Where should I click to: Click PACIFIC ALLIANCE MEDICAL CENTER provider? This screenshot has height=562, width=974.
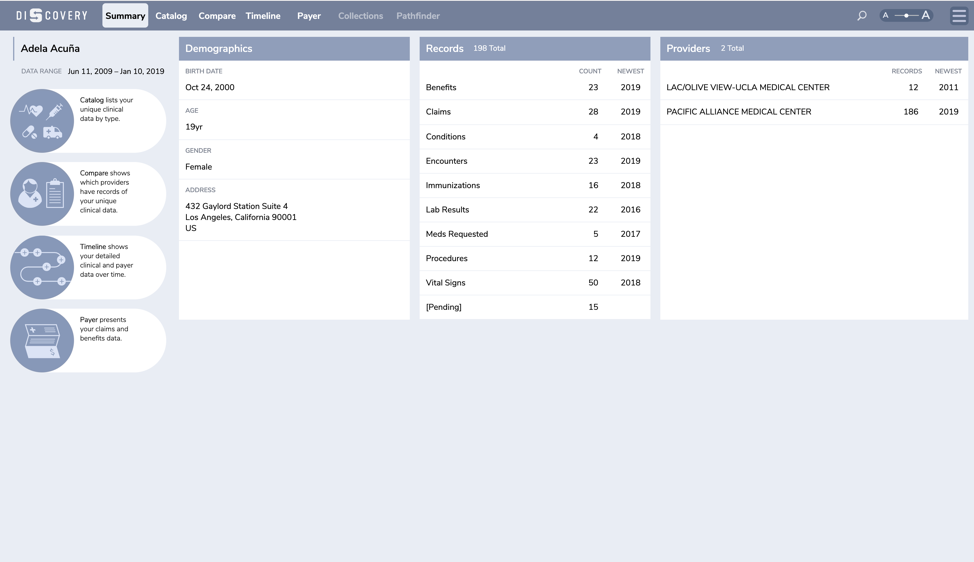click(x=739, y=112)
